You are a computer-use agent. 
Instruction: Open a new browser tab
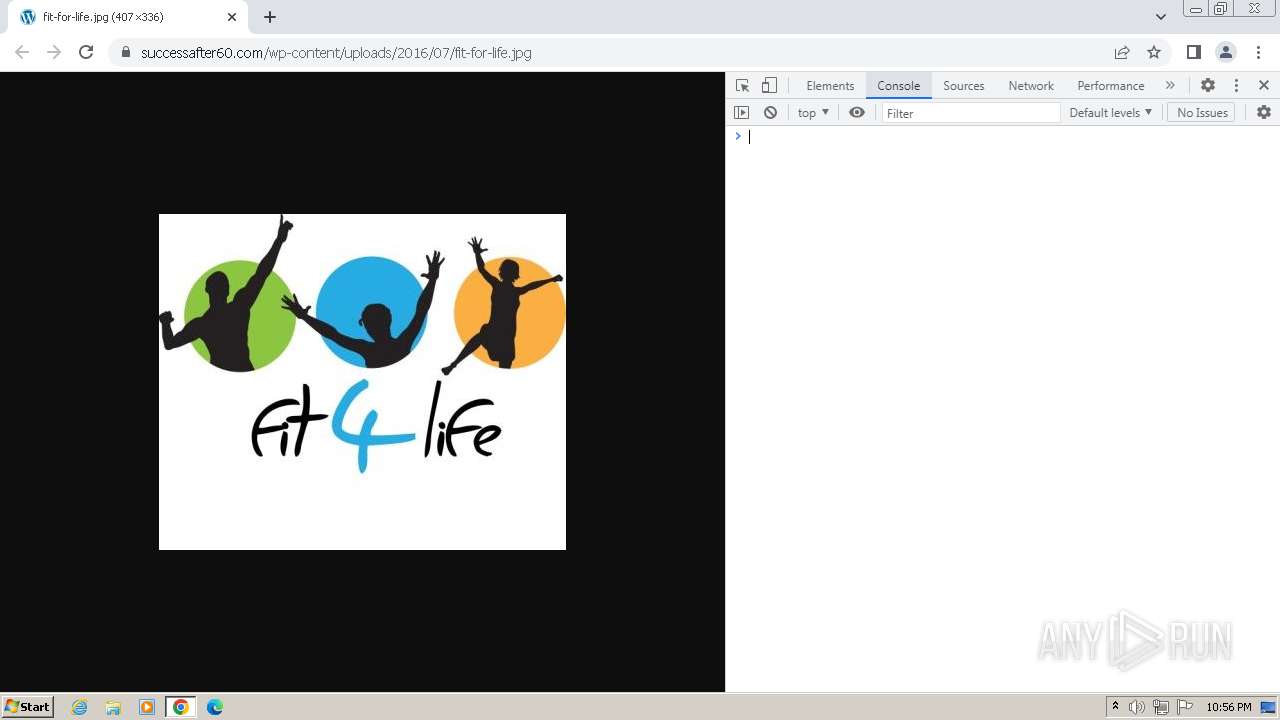point(270,17)
